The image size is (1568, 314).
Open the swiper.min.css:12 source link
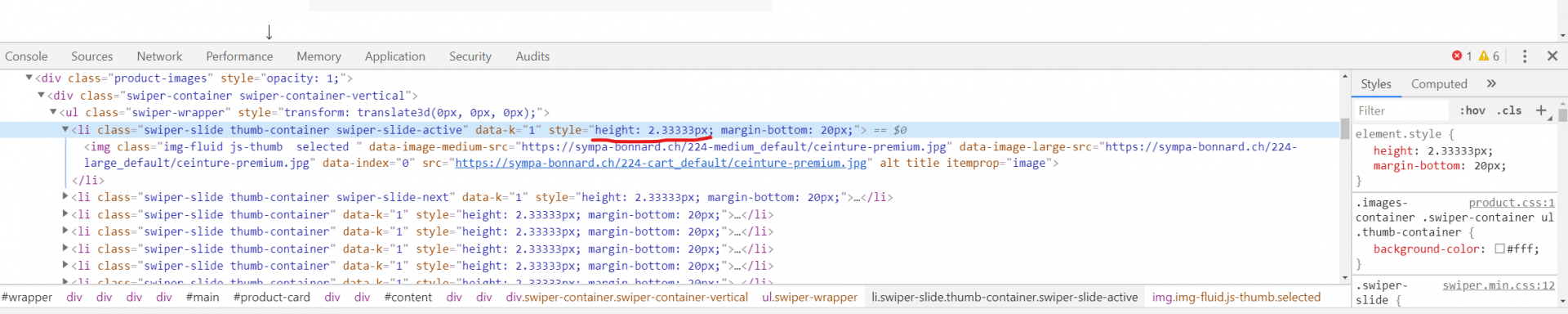tap(1499, 285)
